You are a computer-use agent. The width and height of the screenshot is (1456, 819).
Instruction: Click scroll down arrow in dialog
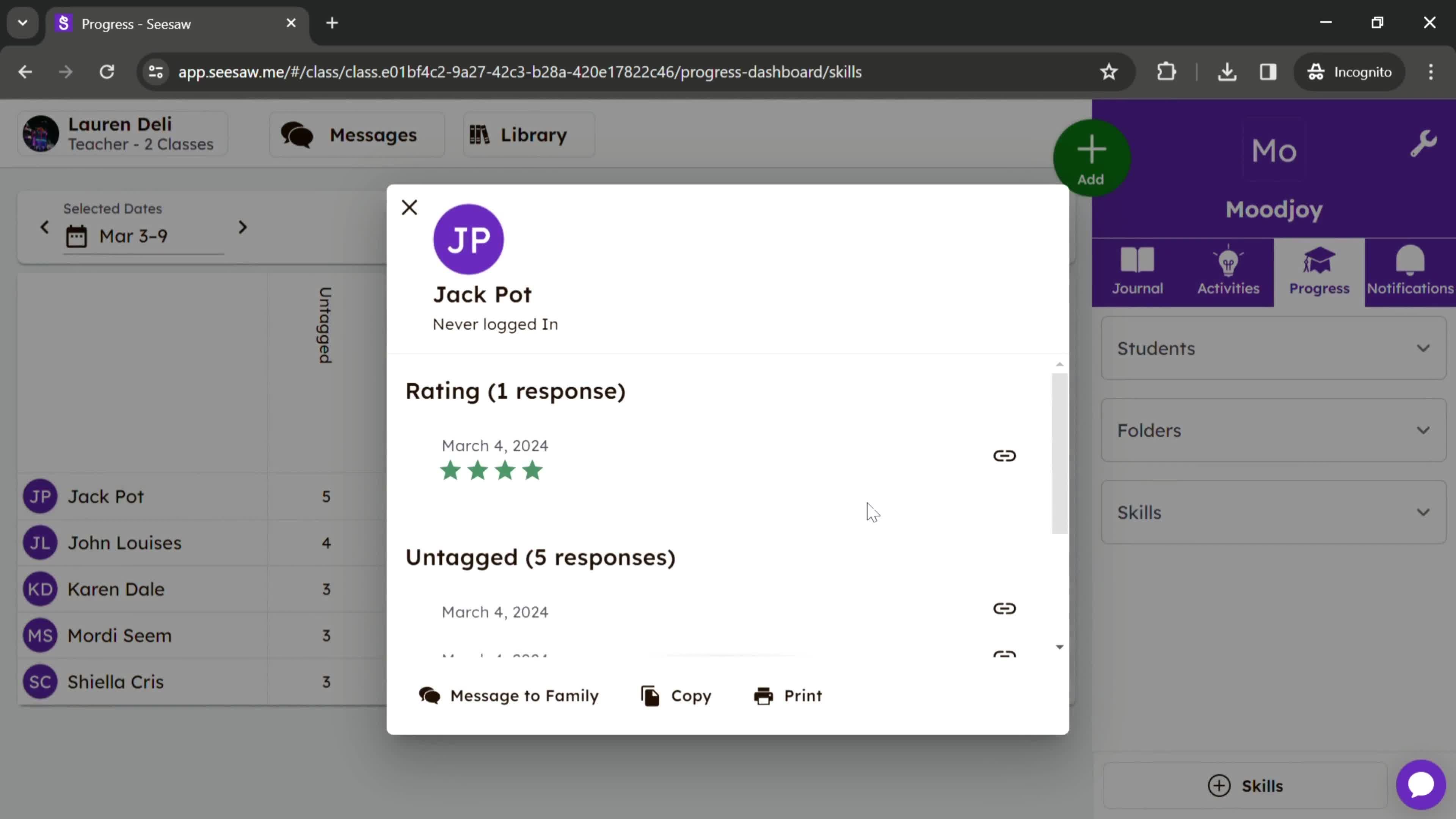(x=1059, y=646)
